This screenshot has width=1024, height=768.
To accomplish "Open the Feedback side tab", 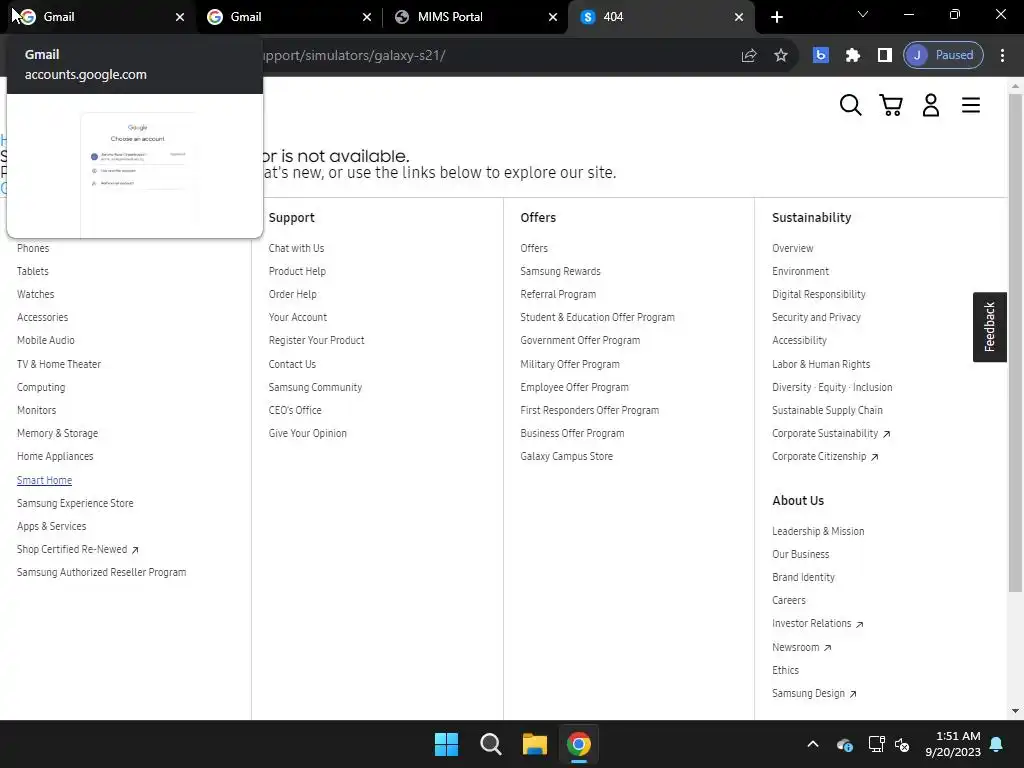I will click(x=989, y=327).
